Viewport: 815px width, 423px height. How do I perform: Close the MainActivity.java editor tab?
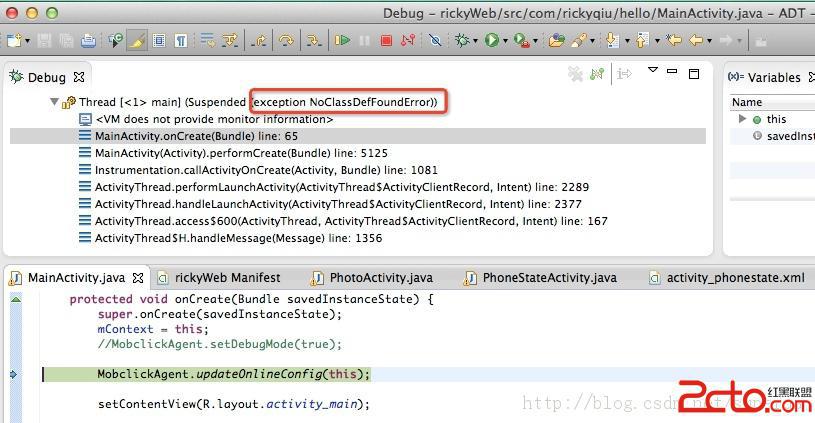tap(138, 278)
